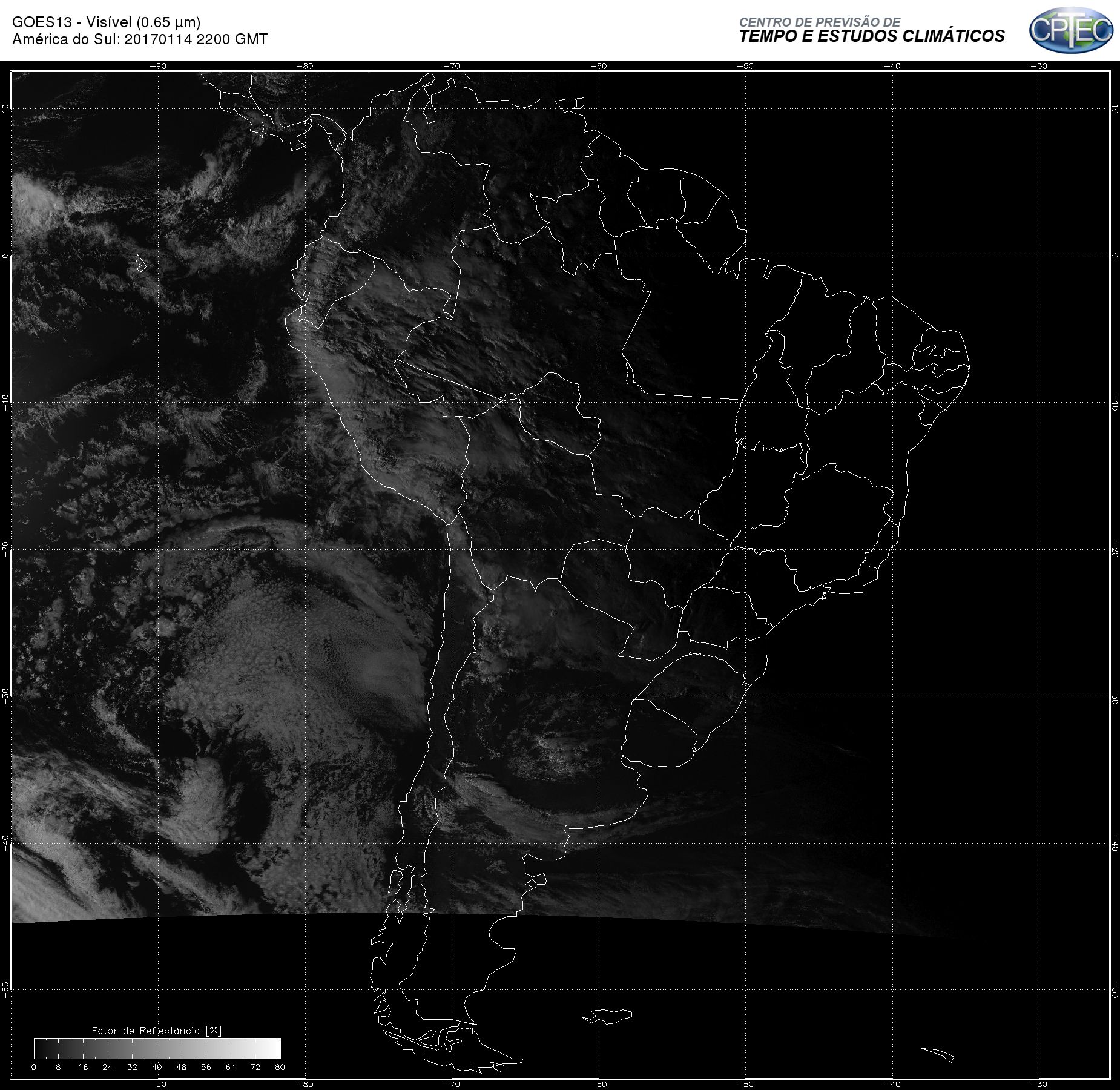Click the '48' tick label on the colorbar
Image resolution: width=1120 pixels, height=1090 pixels.
tap(182, 1067)
